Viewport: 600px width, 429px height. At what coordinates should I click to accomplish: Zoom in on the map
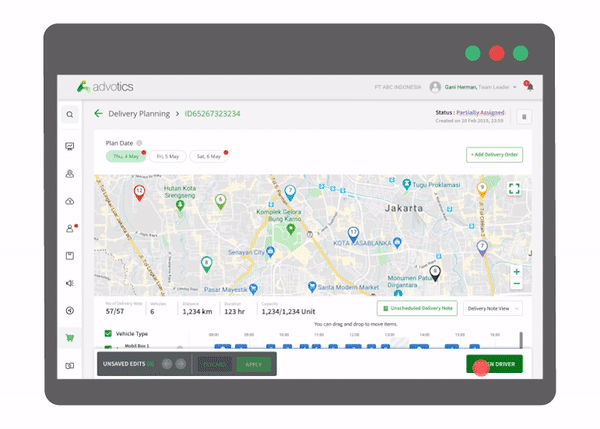(x=516, y=271)
